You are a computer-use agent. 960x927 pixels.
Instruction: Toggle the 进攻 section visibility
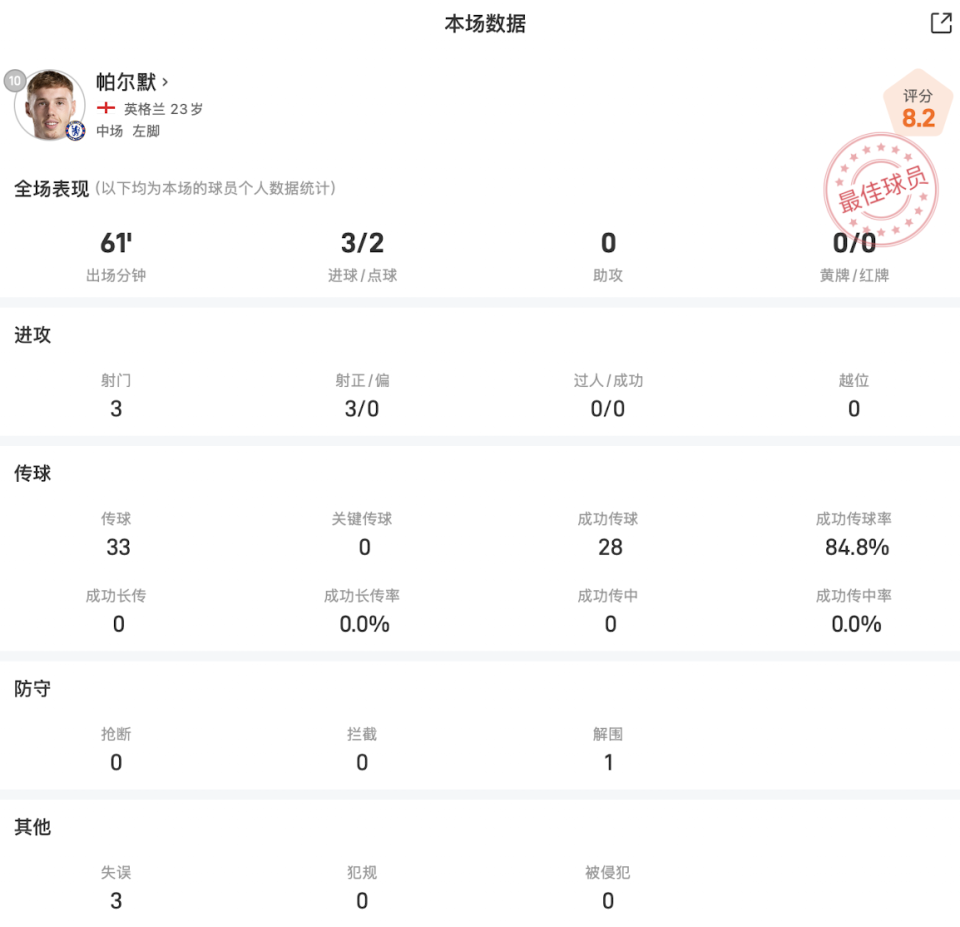click(33, 336)
